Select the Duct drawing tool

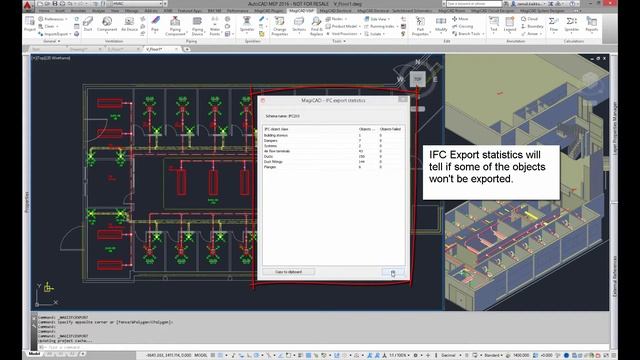coord(88,24)
